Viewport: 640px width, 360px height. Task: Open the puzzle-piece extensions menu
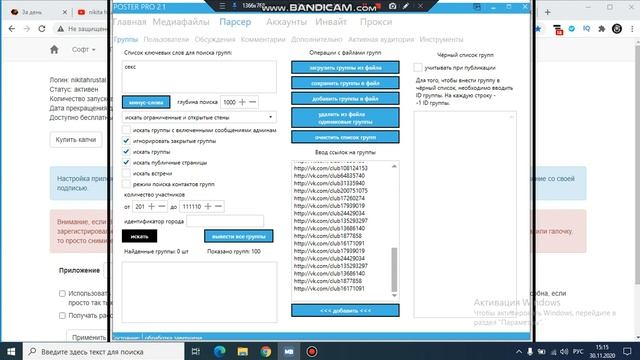(x=602, y=29)
